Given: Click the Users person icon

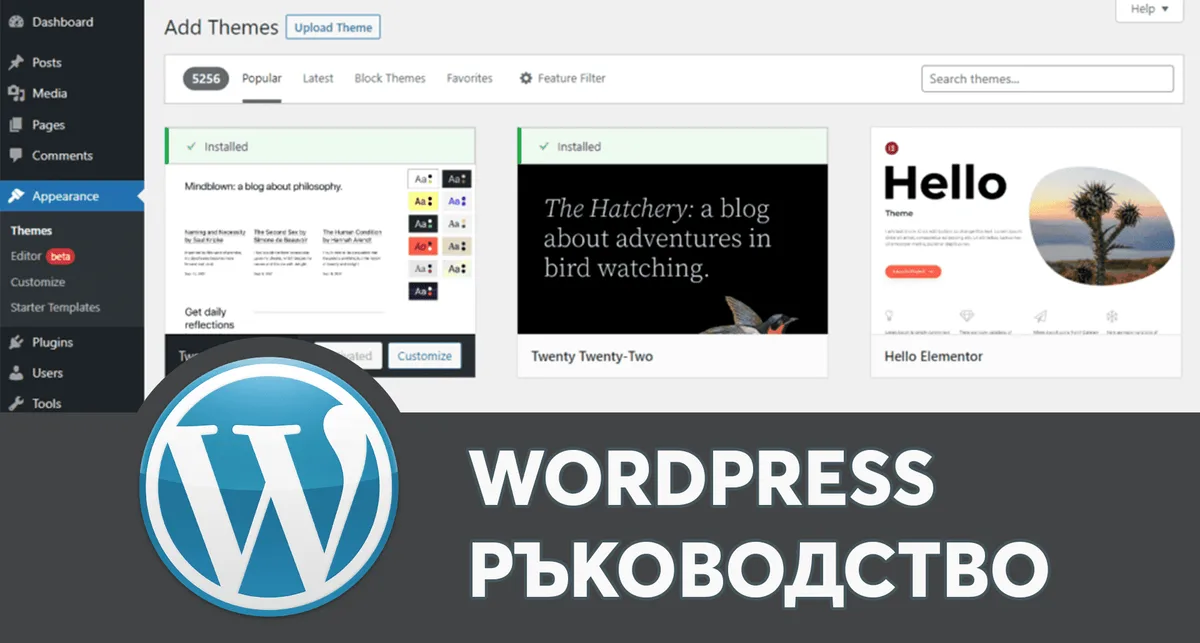Looking at the screenshot, I should [x=16, y=373].
